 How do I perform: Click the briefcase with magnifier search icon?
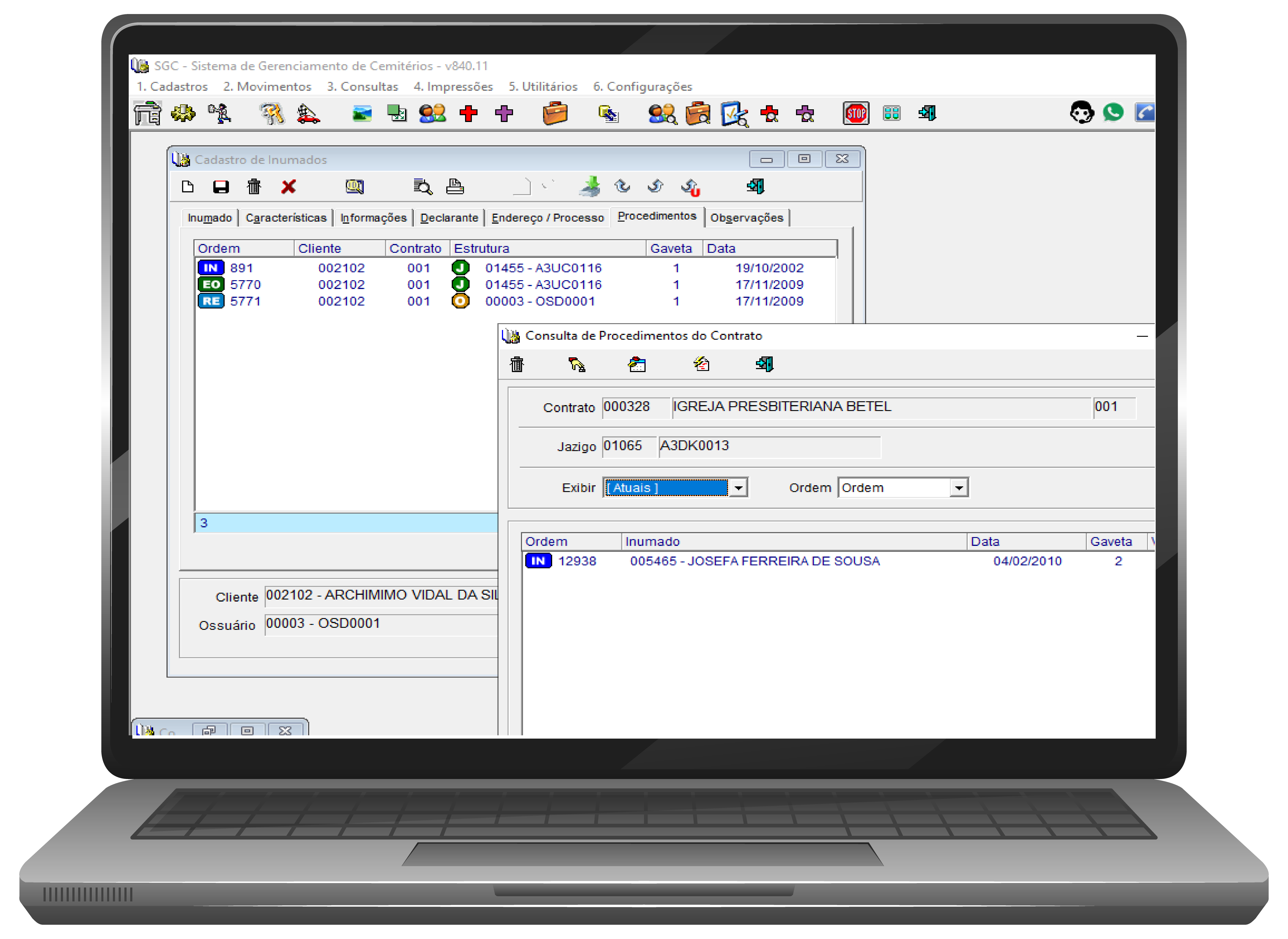pos(698,114)
